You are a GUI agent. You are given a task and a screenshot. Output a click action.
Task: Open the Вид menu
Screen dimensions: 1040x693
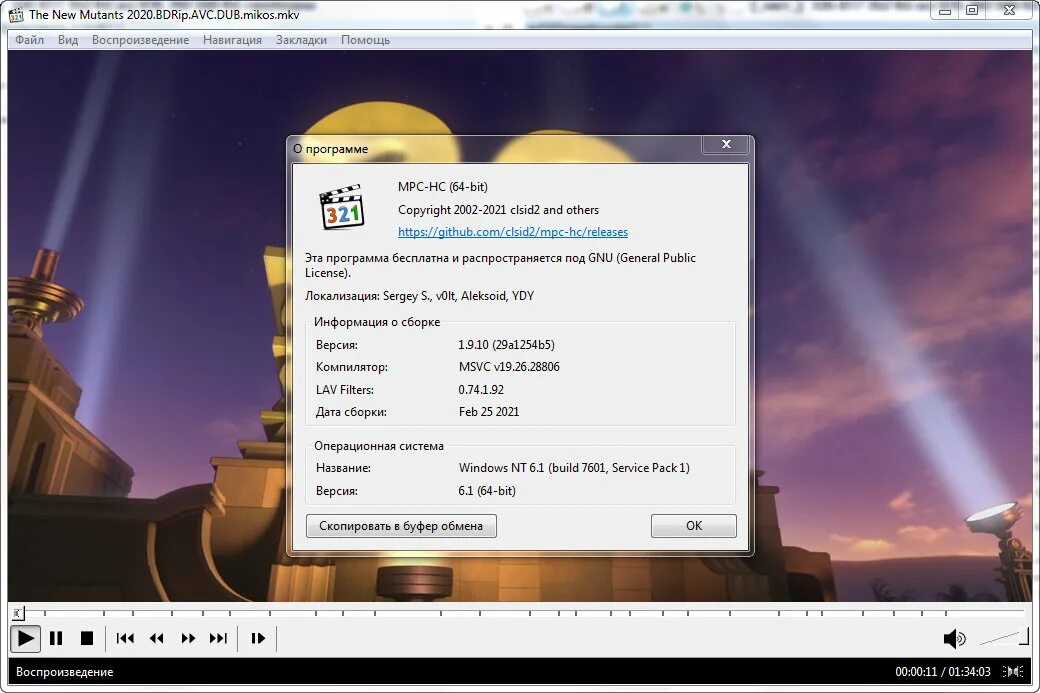click(x=68, y=40)
